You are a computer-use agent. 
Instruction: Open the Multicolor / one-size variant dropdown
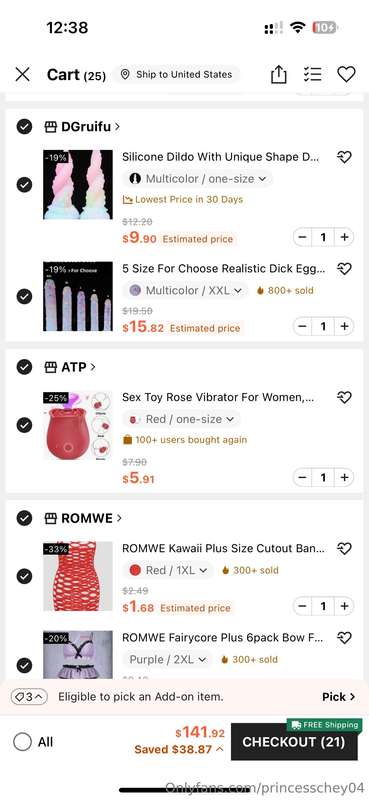click(198, 179)
